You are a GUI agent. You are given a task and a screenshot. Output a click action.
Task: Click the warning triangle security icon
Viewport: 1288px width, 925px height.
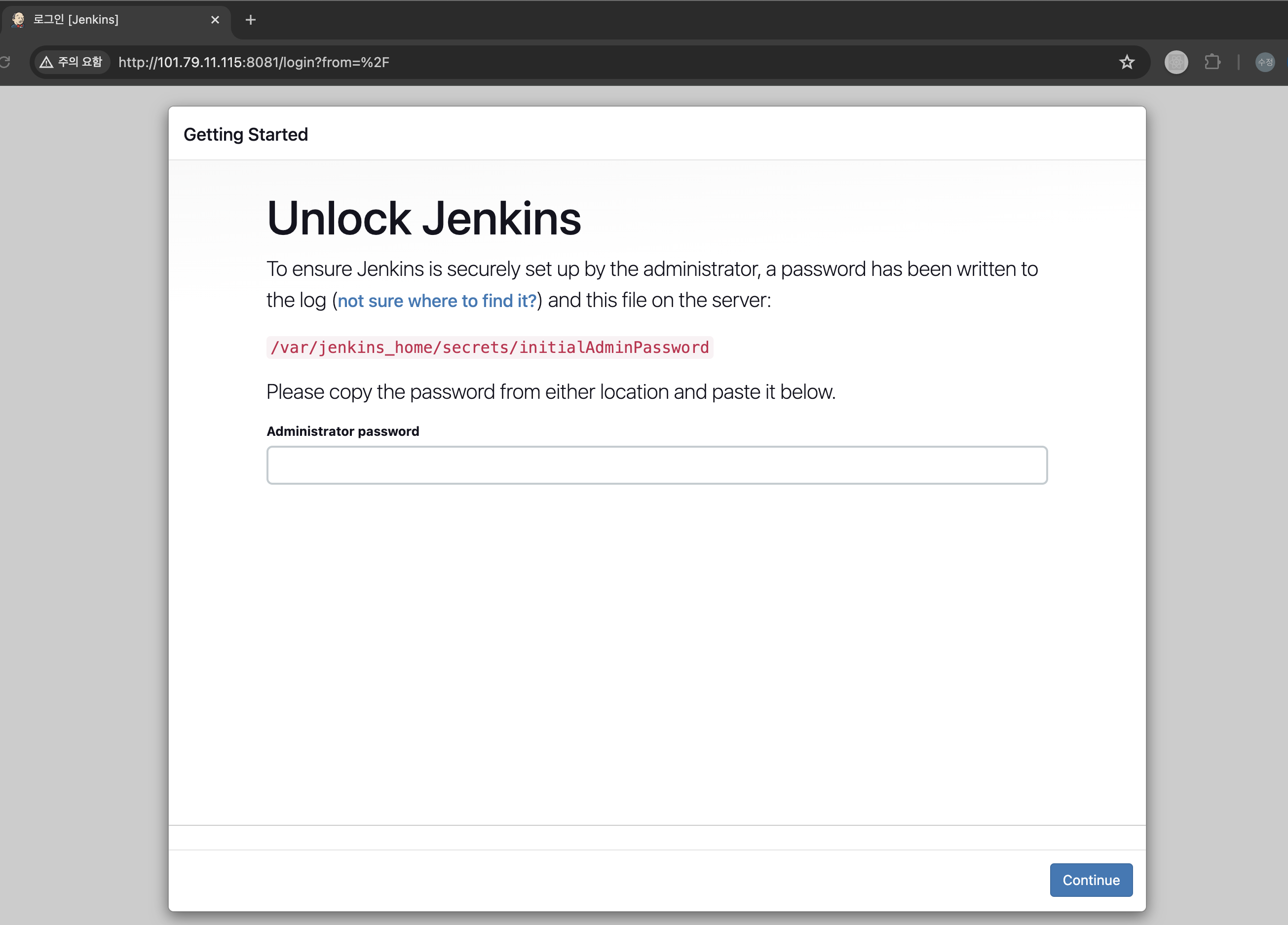(46, 62)
